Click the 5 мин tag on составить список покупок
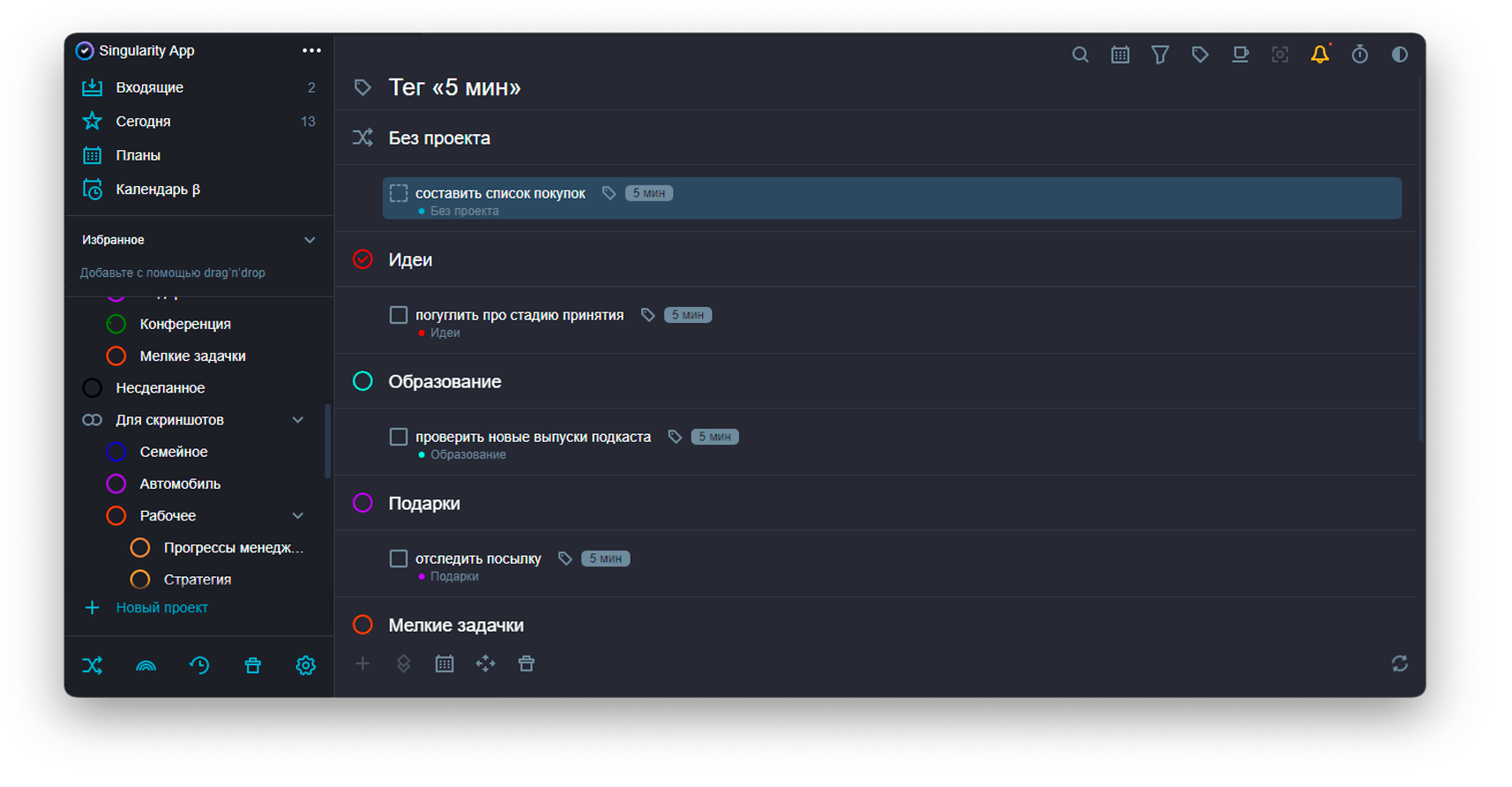The image size is (1512, 787). tap(649, 193)
